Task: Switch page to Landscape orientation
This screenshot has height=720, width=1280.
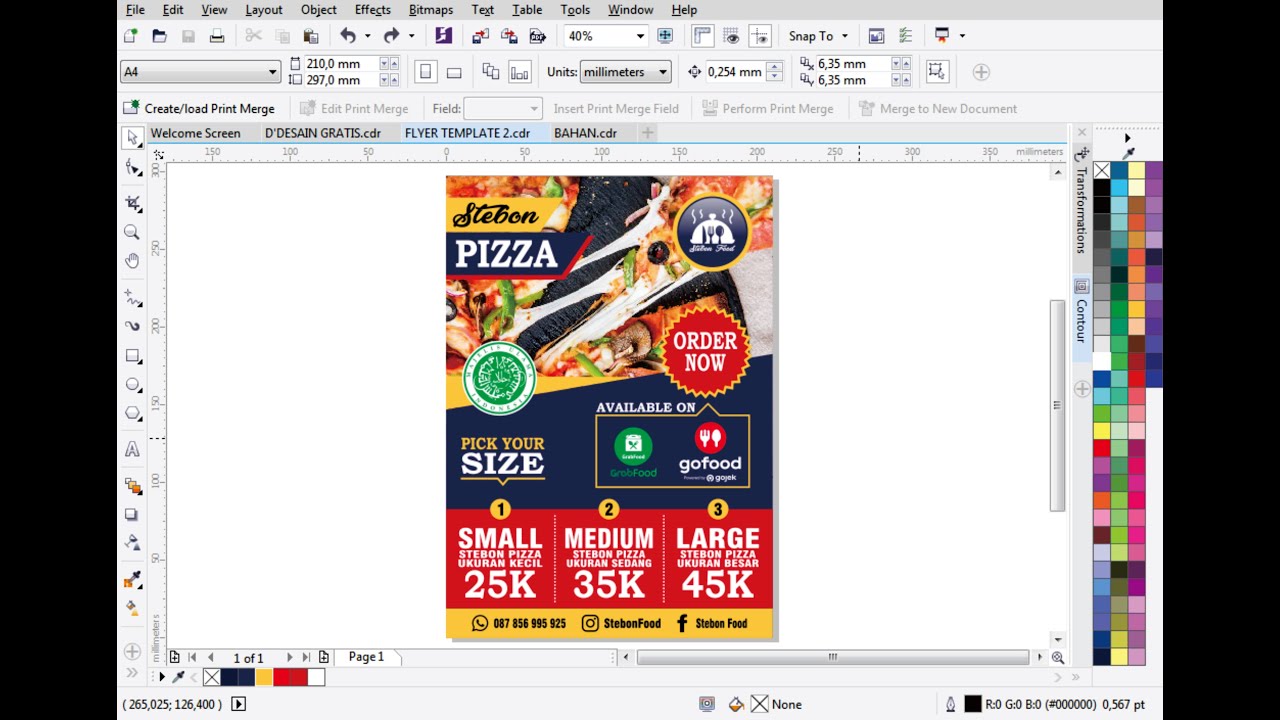Action: point(454,72)
